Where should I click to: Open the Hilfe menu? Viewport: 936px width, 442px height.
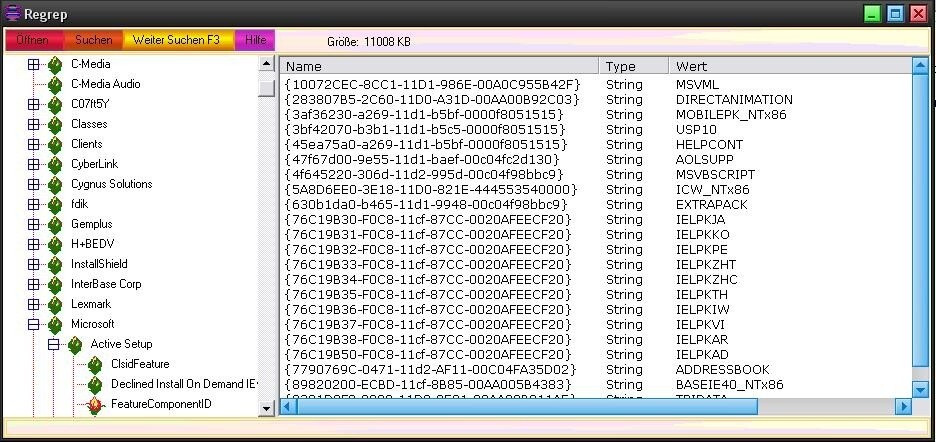255,40
